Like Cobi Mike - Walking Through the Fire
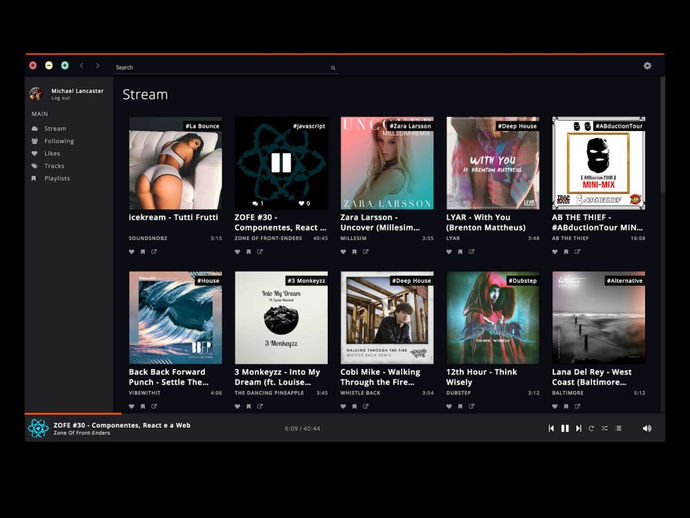690x518 pixels. (x=343, y=406)
